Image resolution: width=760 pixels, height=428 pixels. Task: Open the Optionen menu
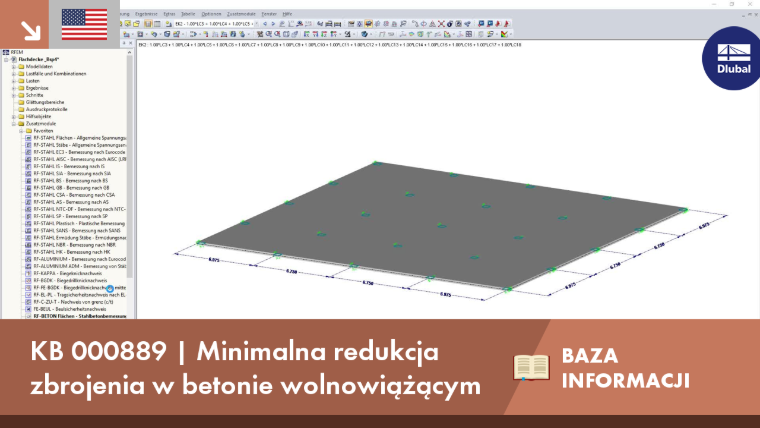[211, 14]
